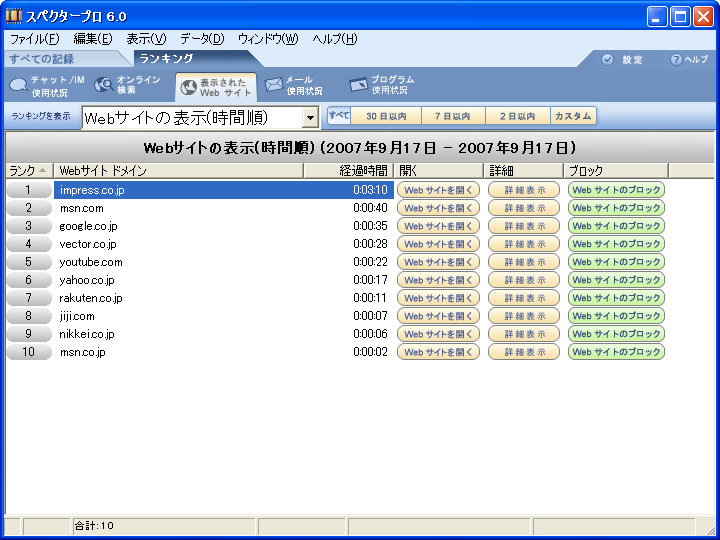Click the Webサイトの表示(時間順) combo box text

click(176, 118)
